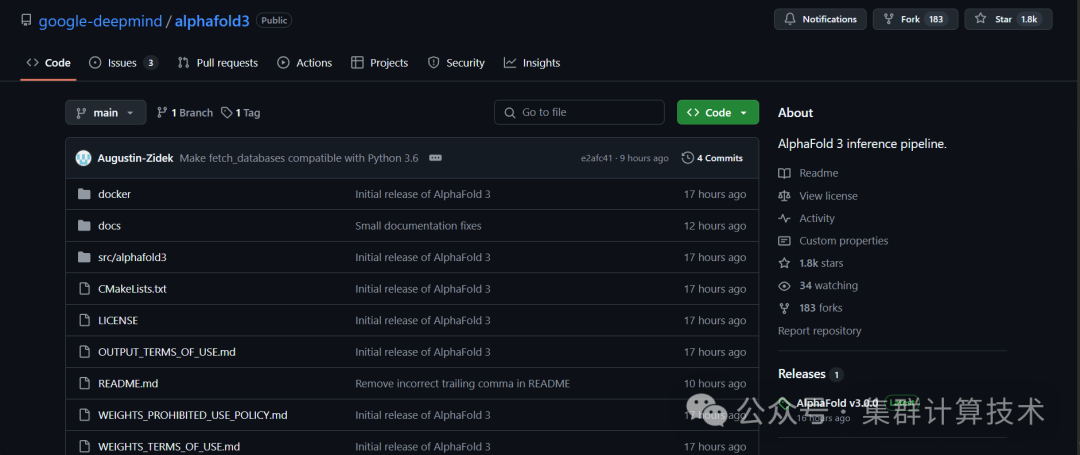Open the Projects tab

pyautogui.click(x=380, y=63)
